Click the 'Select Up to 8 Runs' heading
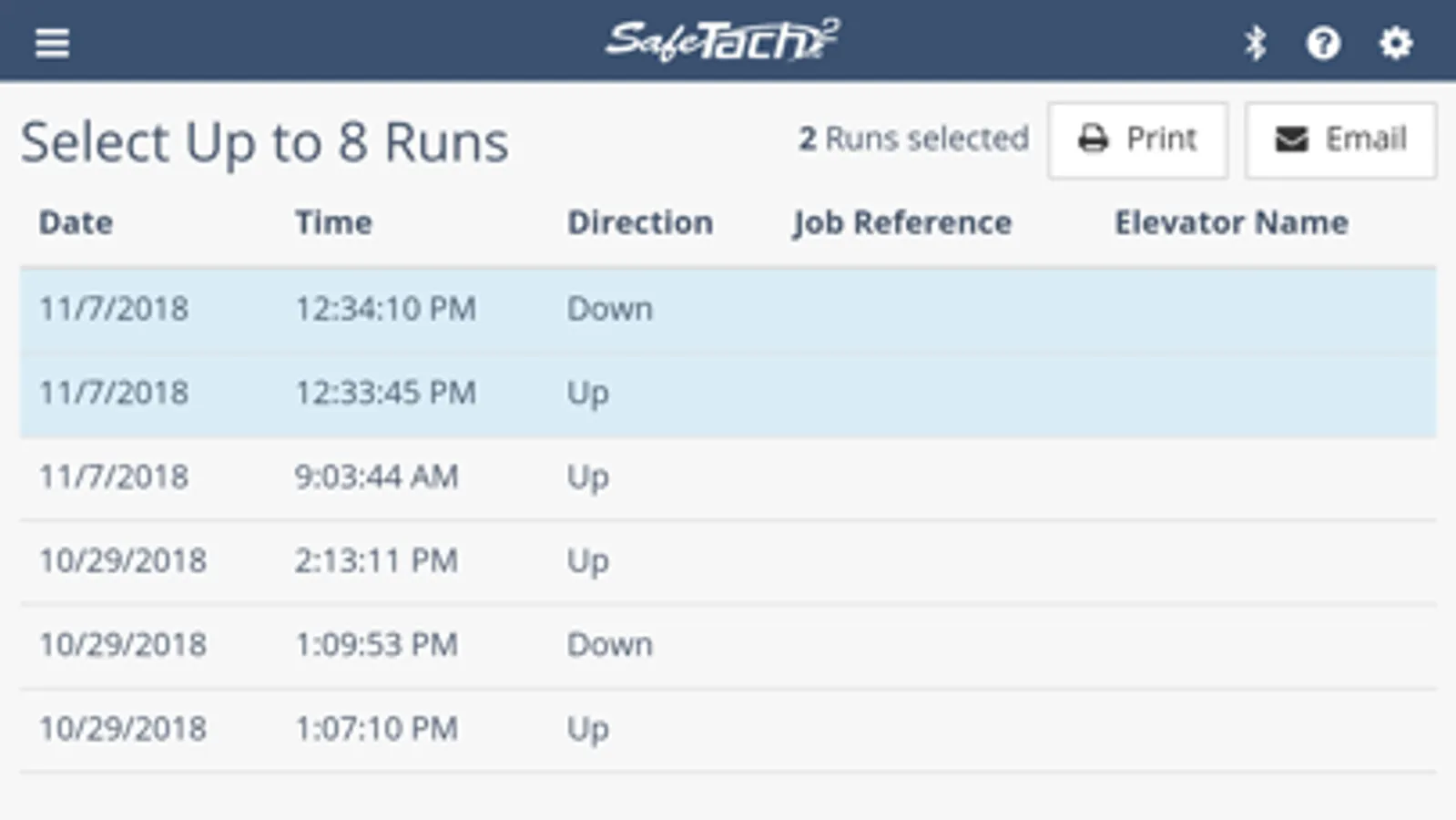 pyautogui.click(x=264, y=142)
